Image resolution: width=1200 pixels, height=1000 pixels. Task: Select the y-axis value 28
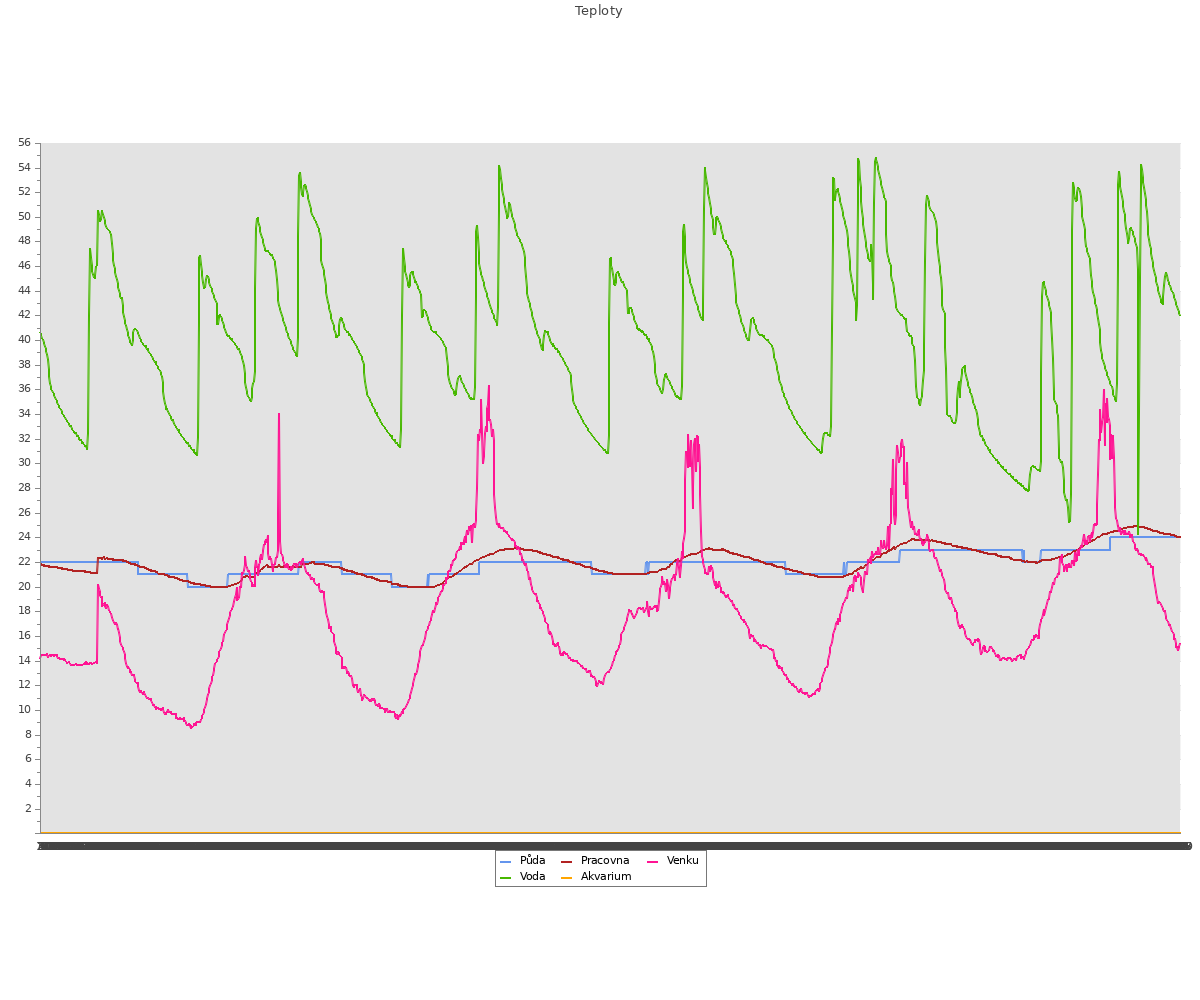[x=24, y=488]
